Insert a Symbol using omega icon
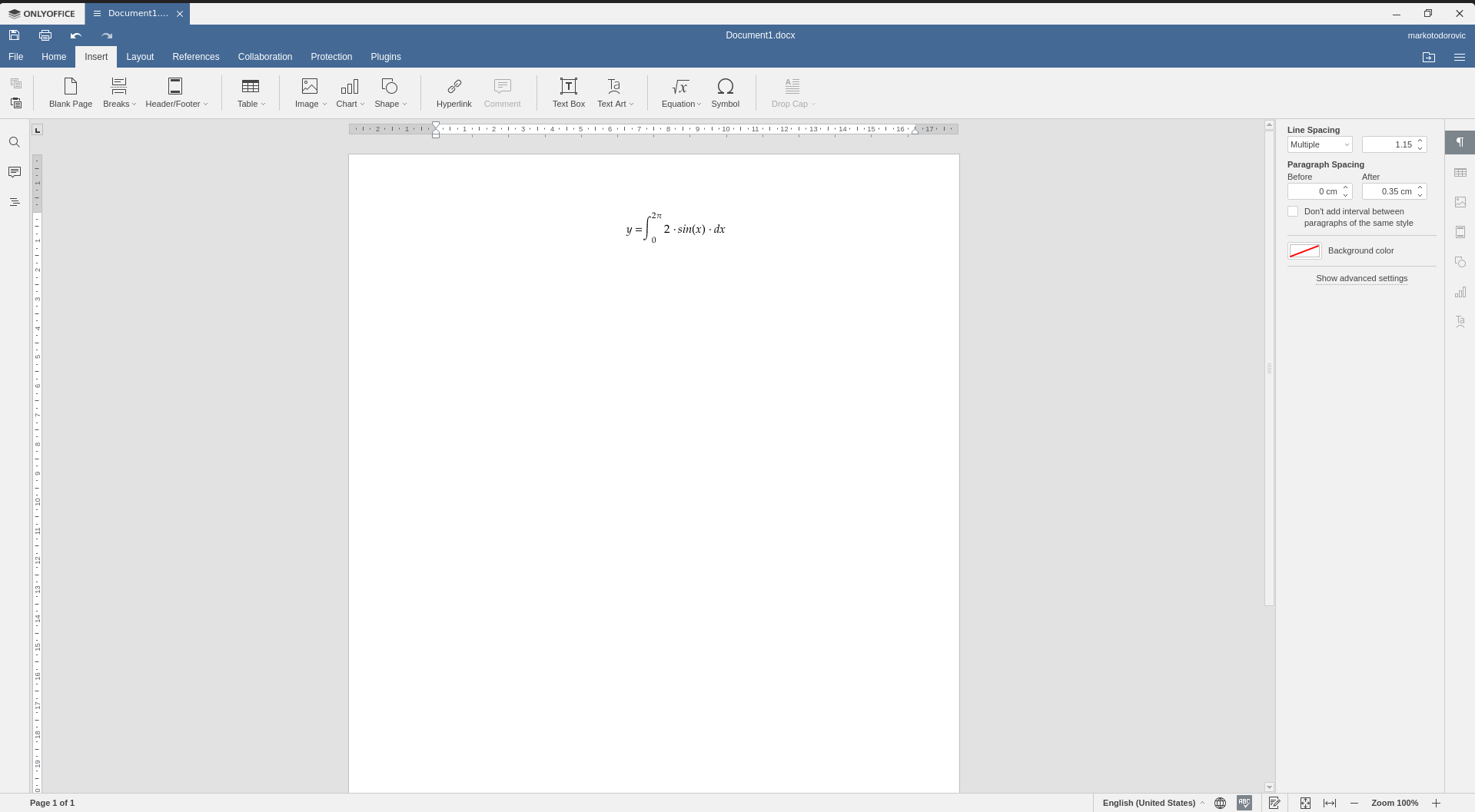Image resolution: width=1475 pixels, height=812 pixels. 725,87
